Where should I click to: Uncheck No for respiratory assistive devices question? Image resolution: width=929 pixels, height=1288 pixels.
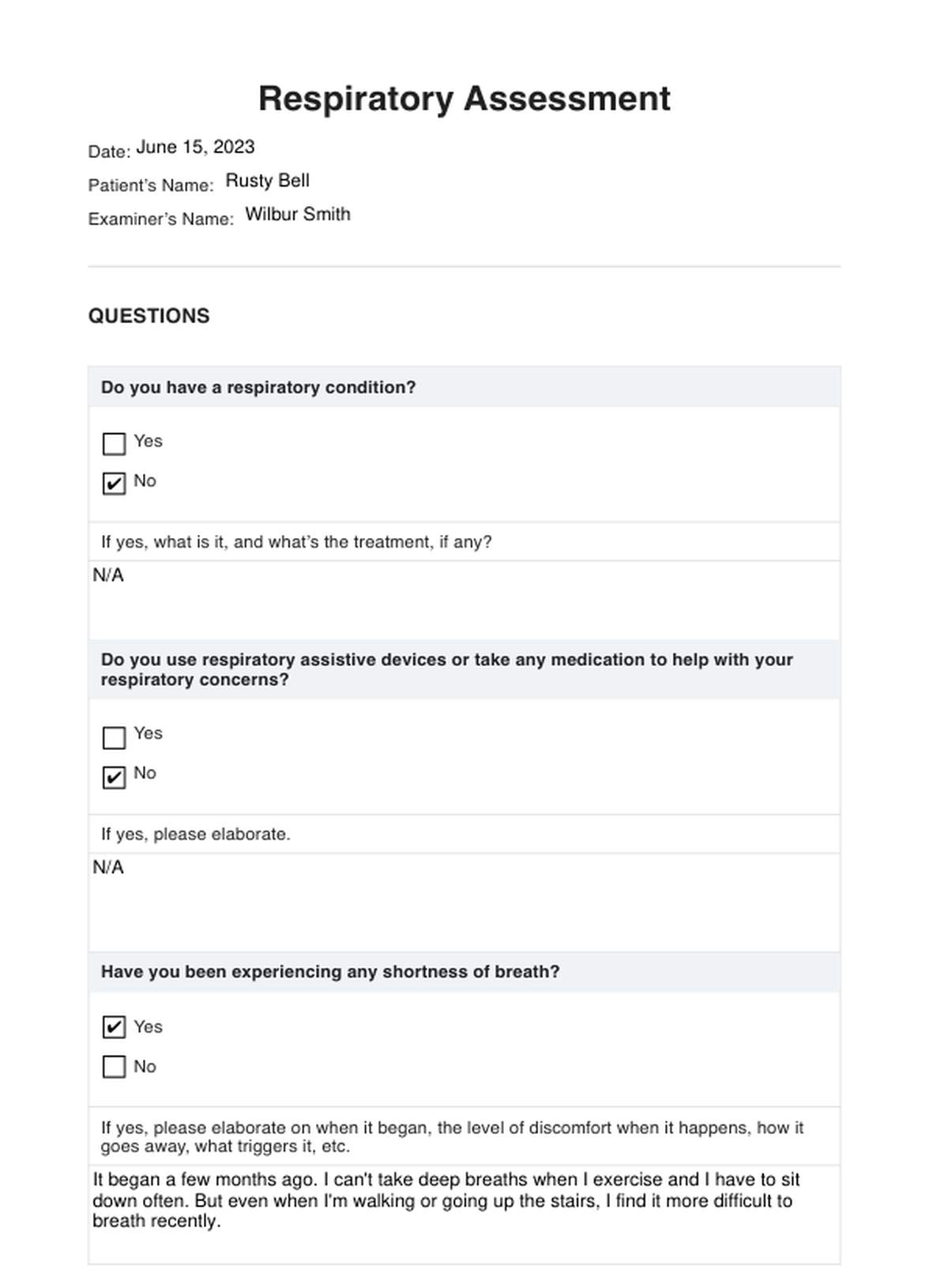pos(115,777)
